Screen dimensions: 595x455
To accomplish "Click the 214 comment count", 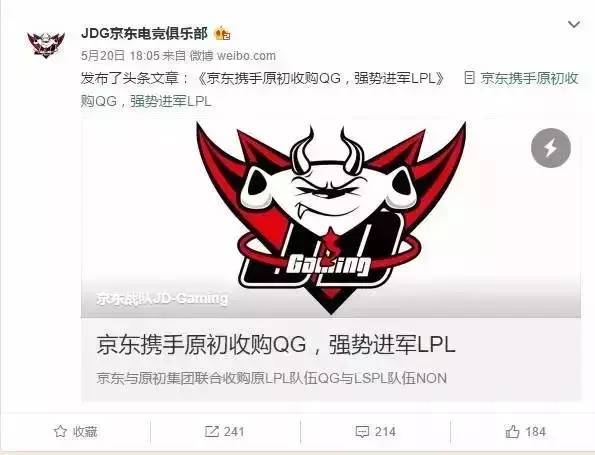I will (385, 432).
